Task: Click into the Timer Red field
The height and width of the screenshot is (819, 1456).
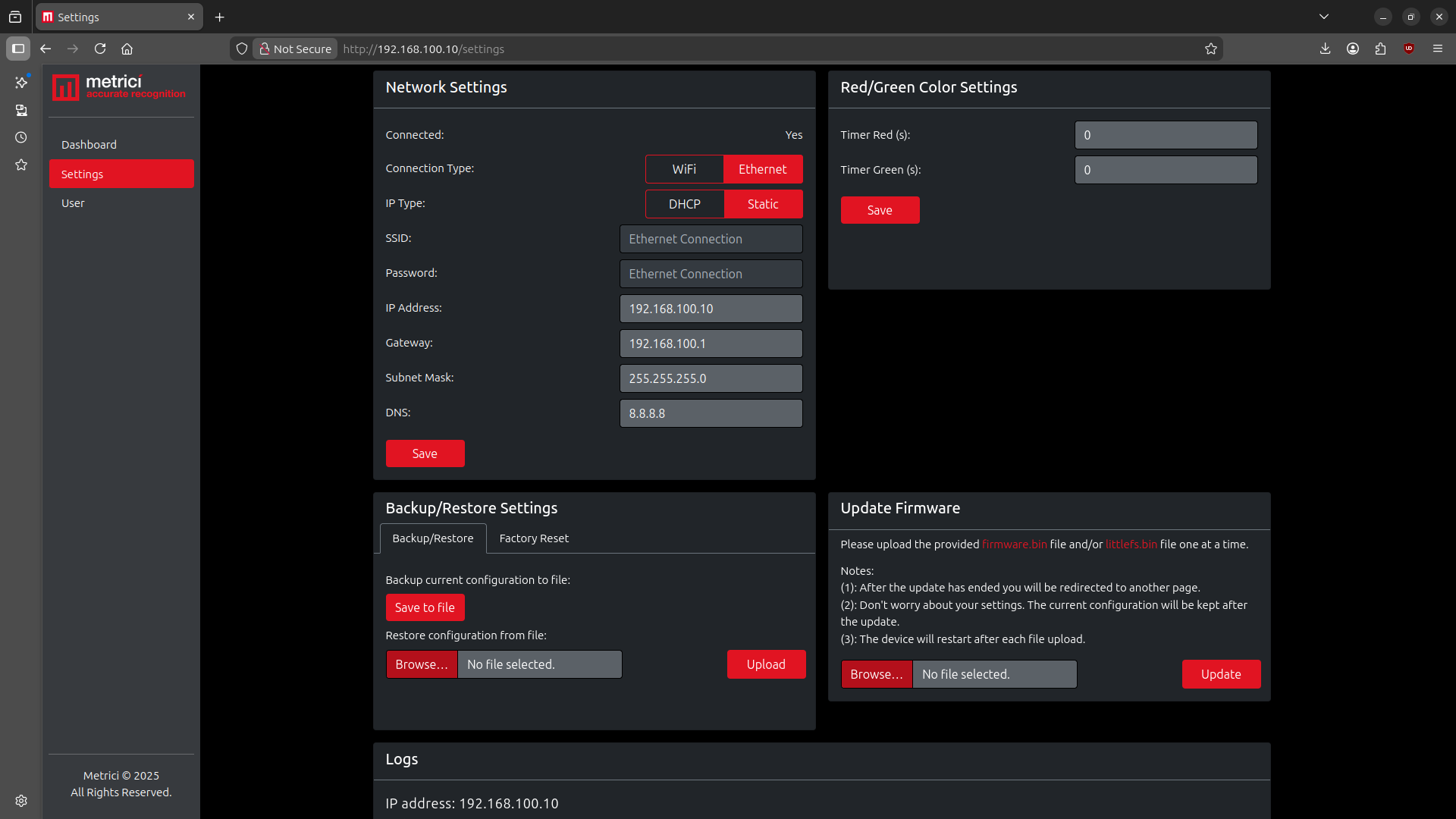Action: [x=1166, y=135]
